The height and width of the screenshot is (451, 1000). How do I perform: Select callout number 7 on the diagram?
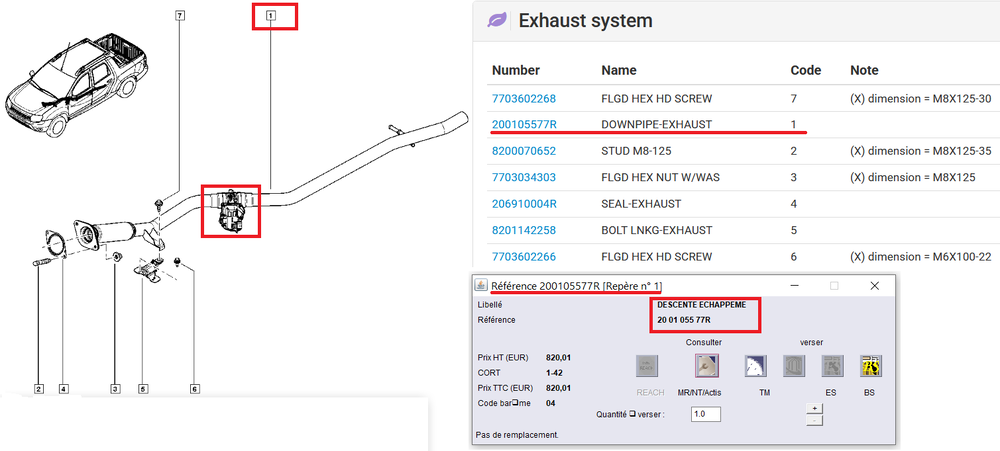[x=180, y=16]
